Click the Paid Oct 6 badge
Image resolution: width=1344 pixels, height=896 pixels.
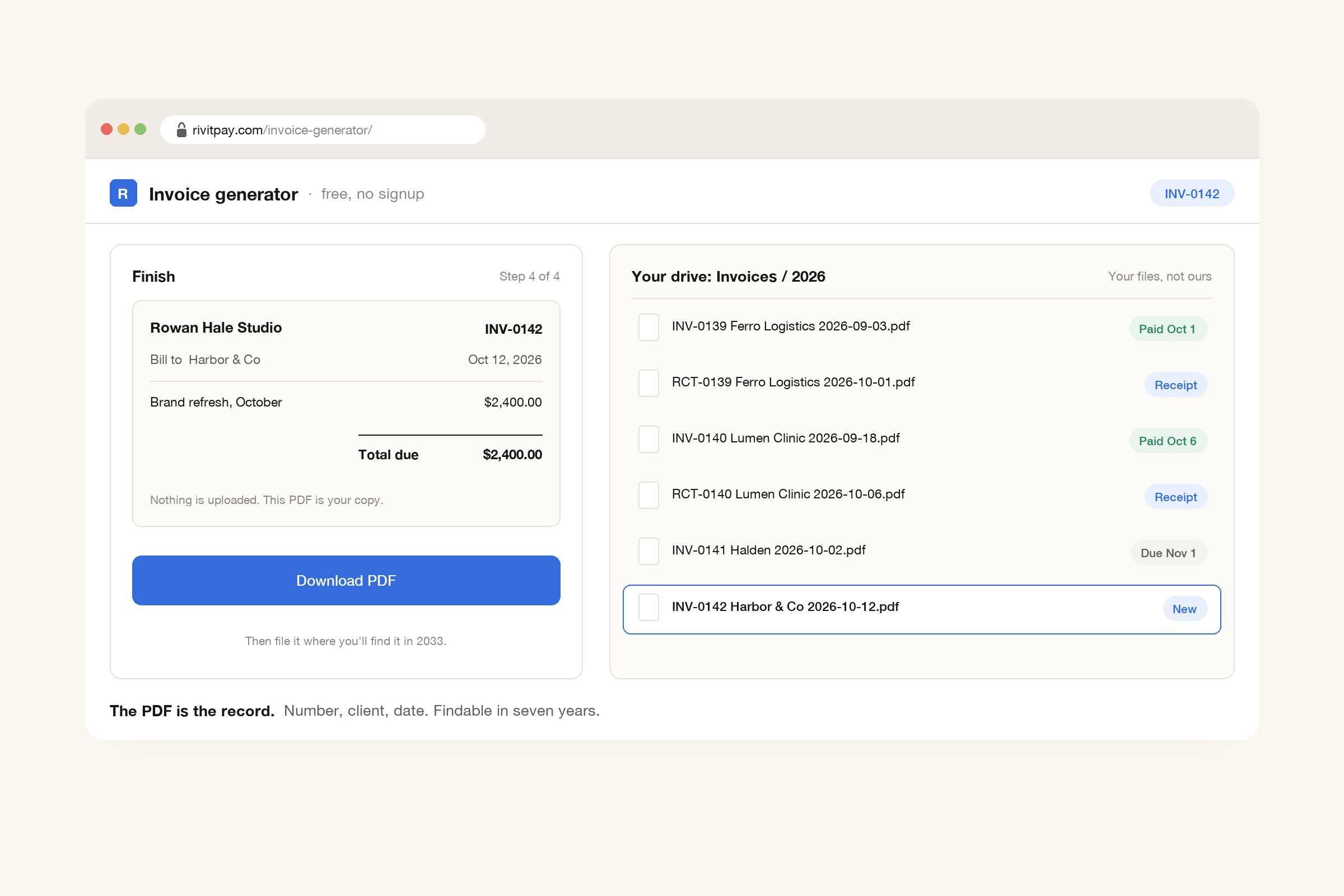pyautogui.click(x=1168, y=441)
